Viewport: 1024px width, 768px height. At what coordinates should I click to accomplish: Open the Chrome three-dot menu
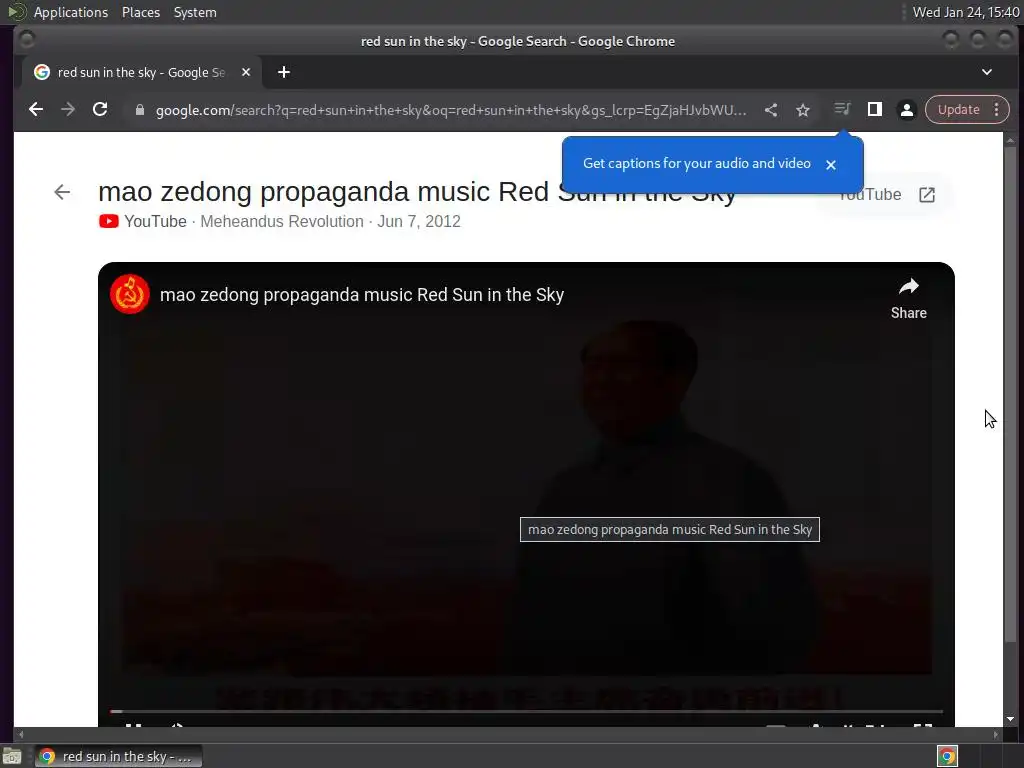(997, 110)
